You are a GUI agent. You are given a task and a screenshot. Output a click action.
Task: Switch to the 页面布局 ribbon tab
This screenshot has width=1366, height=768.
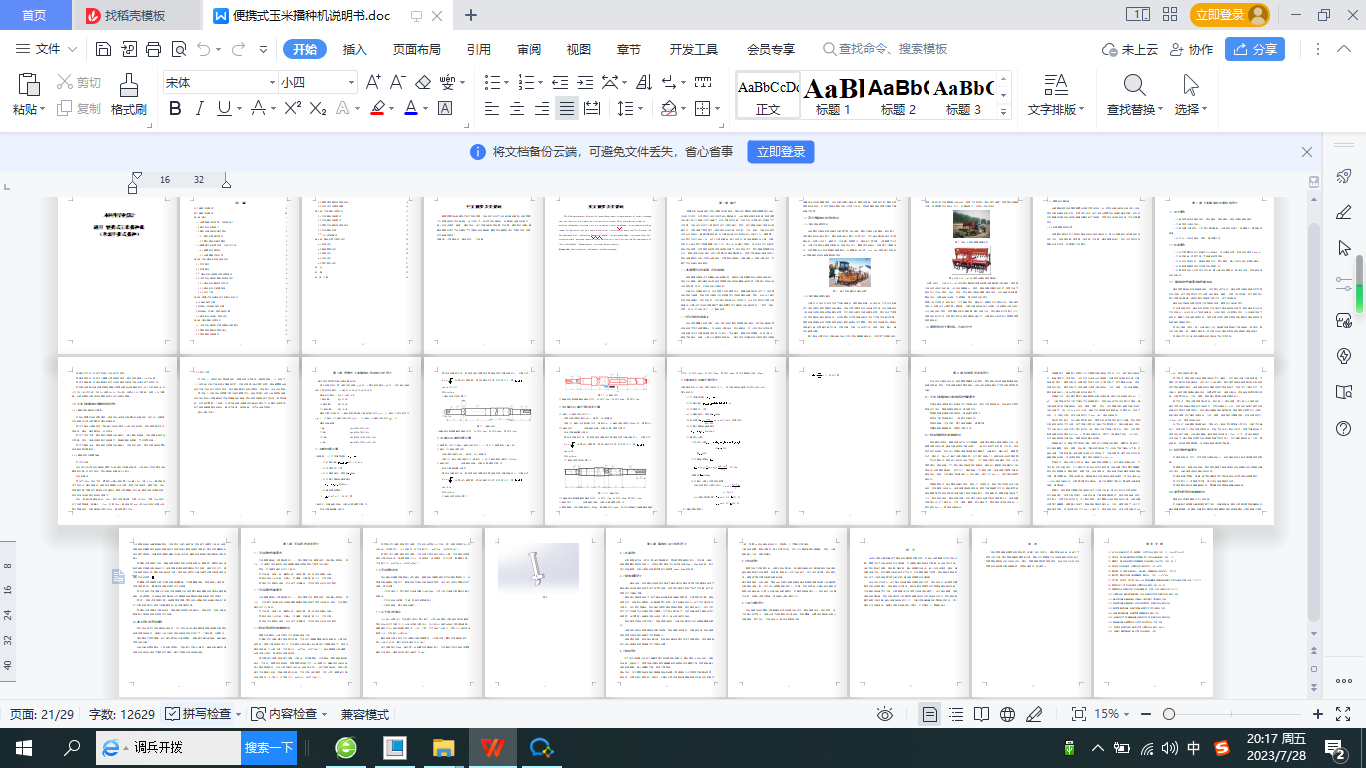tap(416, 49)
